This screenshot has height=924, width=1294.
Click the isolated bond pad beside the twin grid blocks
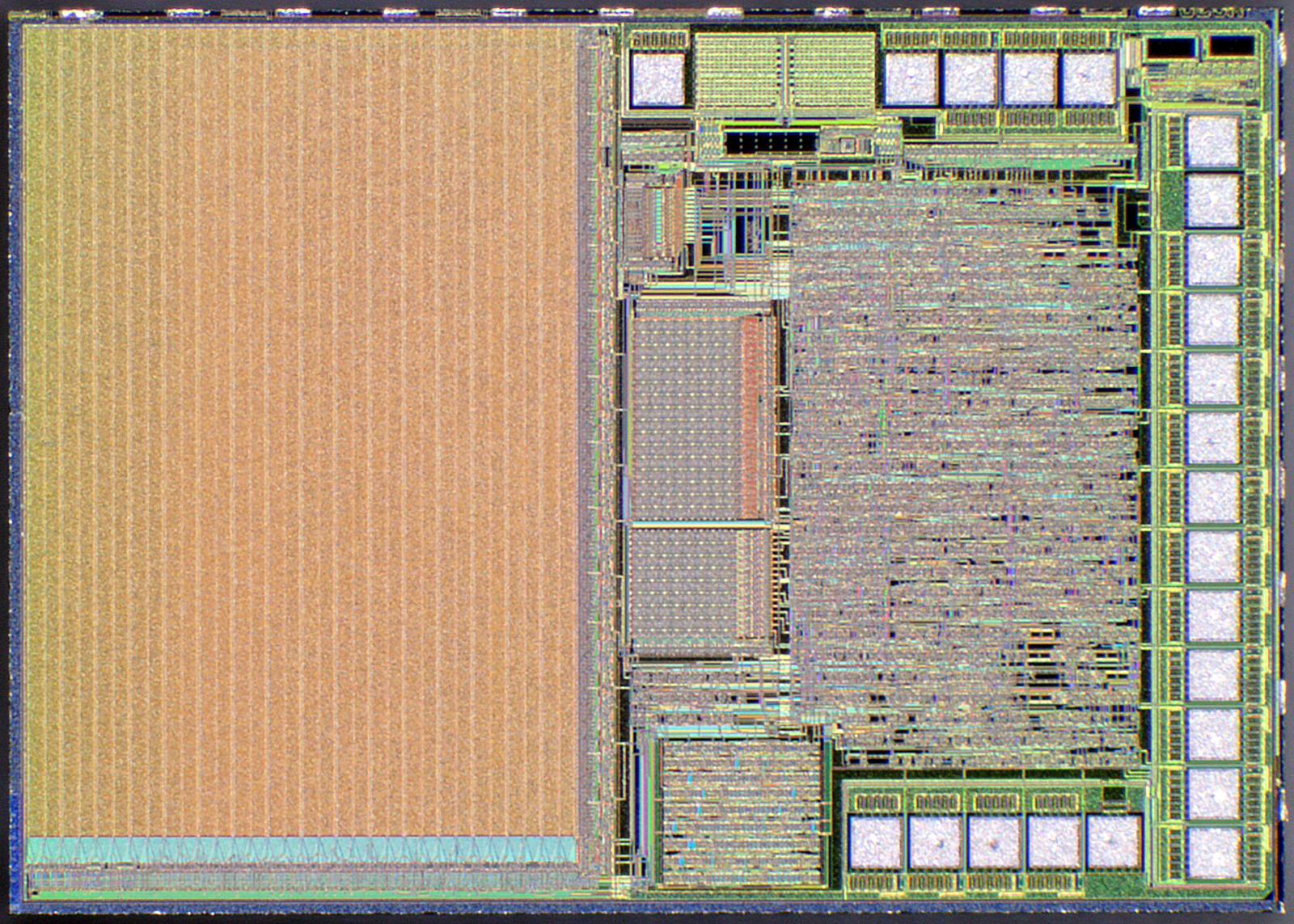tap(657, 79)
